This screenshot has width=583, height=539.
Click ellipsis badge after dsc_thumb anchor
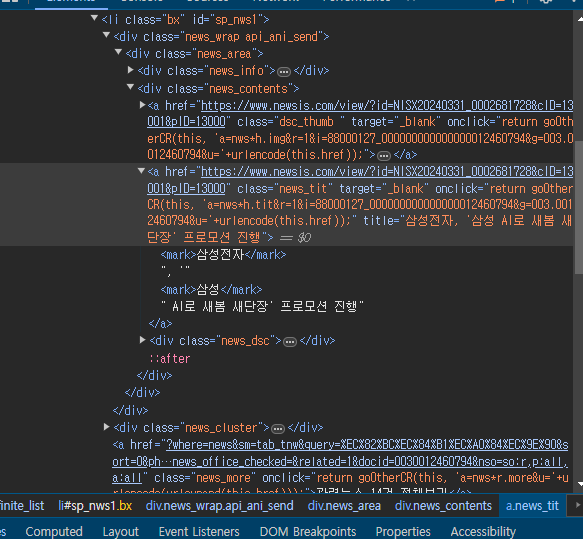click(x=384, y=155)
